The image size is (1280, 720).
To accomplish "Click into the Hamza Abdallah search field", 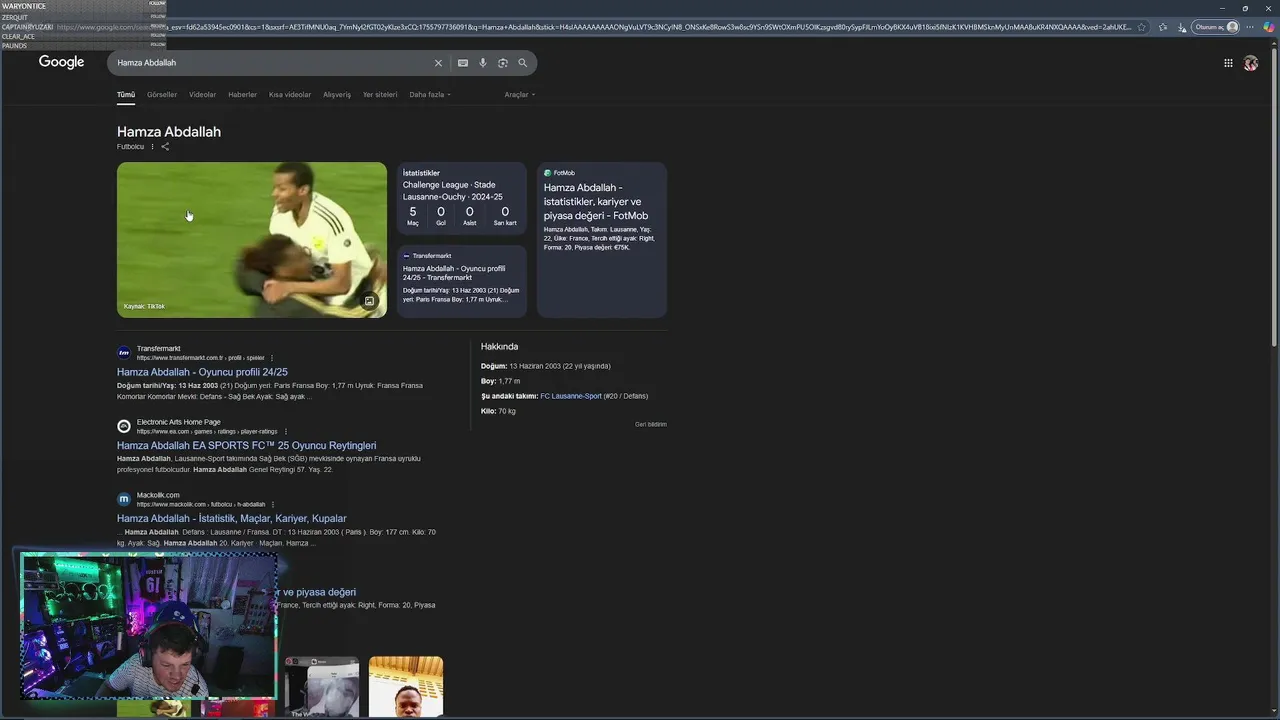I will pos(270,63).
